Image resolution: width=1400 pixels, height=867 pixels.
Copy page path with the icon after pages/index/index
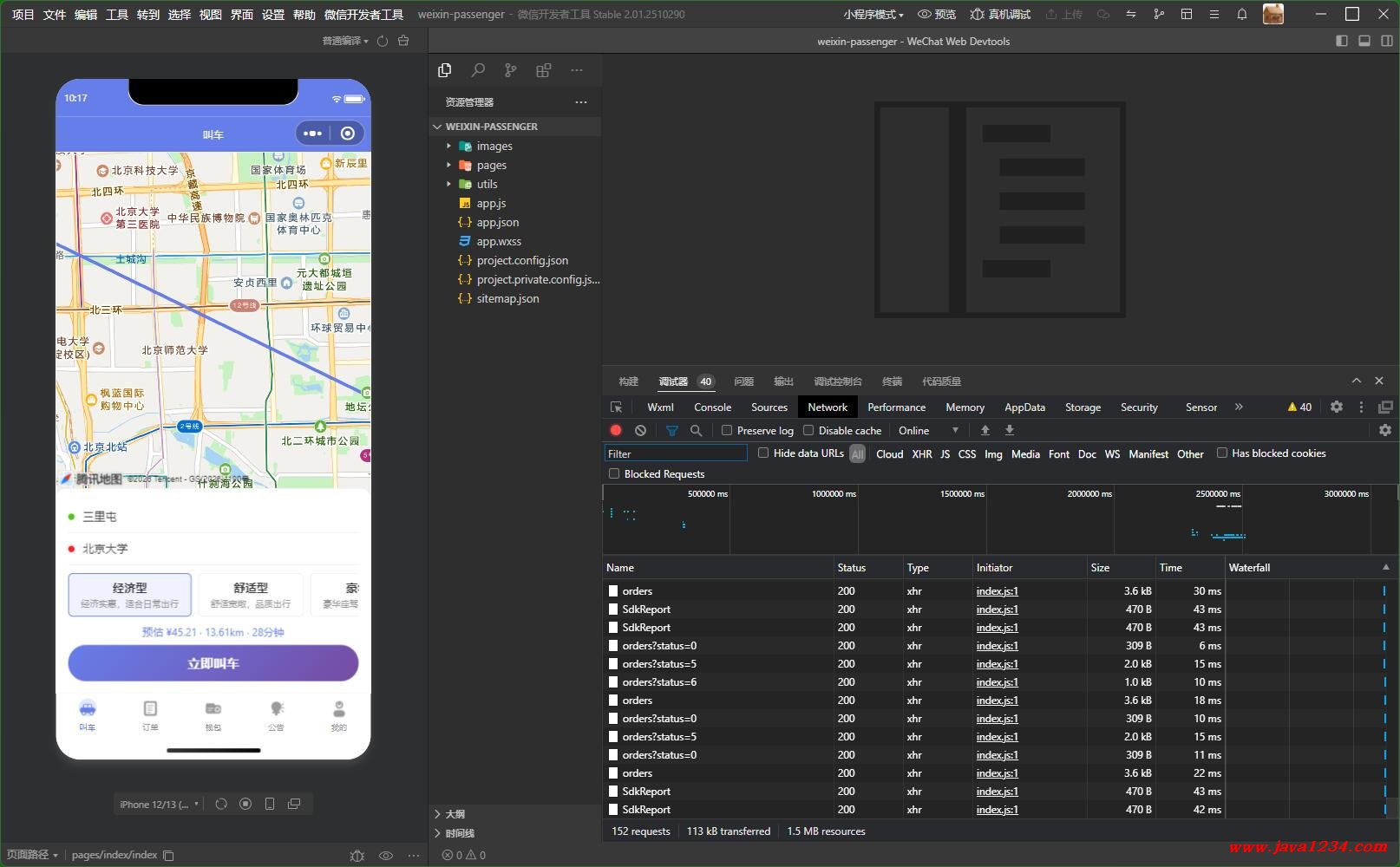tap(169, 855)
